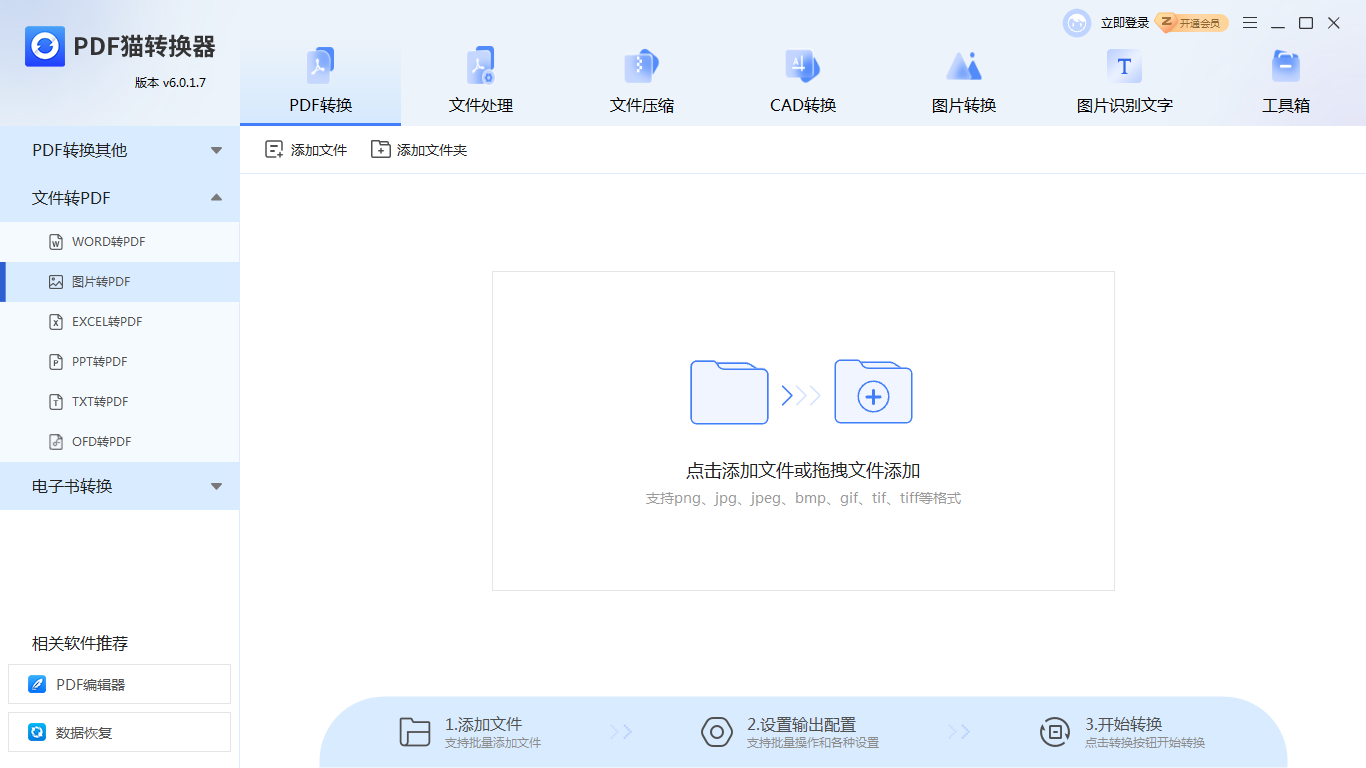Screen dimensions: 1366x768
Task: Expand the 电子书转换 section arrow
Action: click(216, 487)
